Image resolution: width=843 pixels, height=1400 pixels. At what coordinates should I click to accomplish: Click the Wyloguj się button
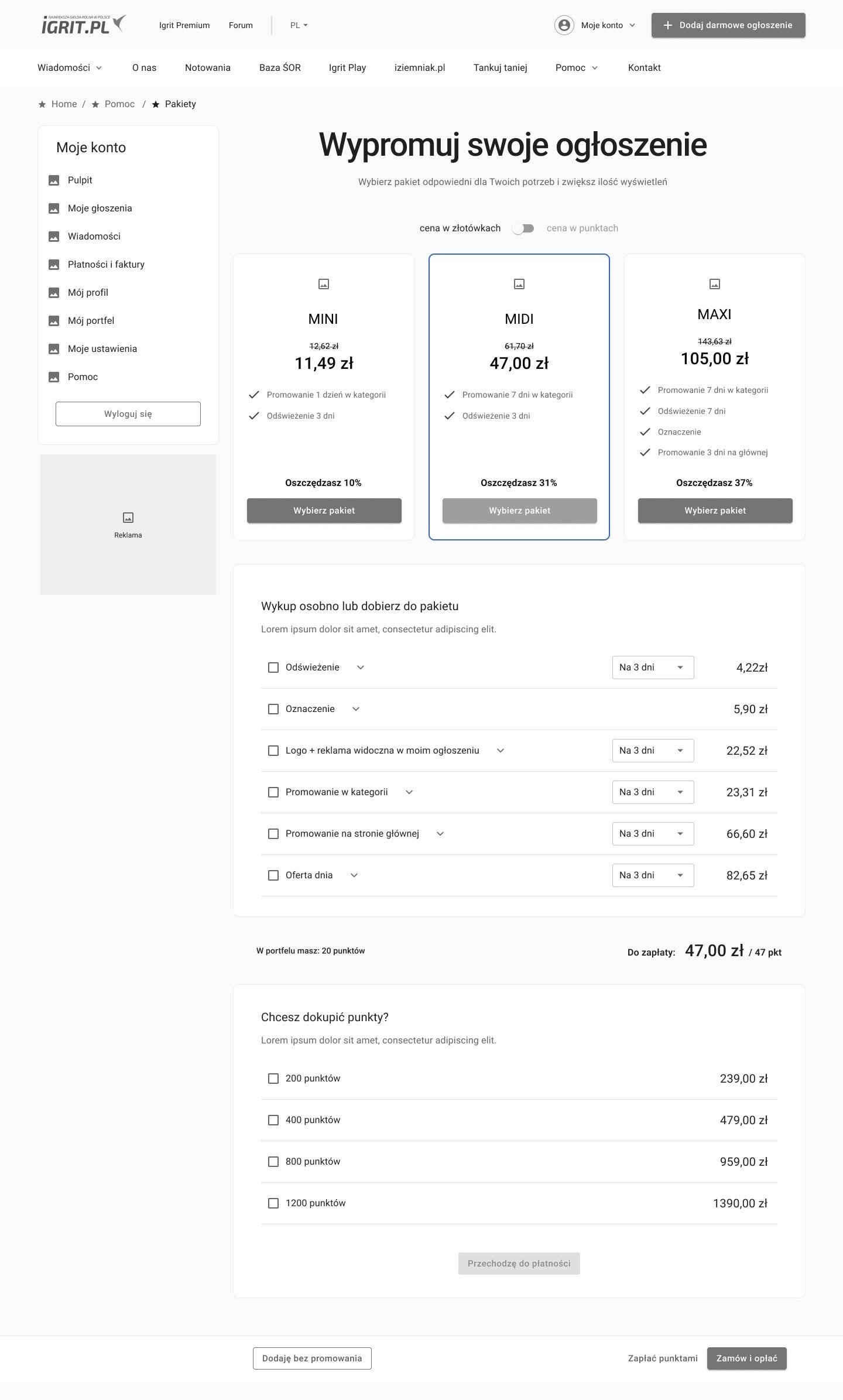pyautogui.click(x=128, y=414)
